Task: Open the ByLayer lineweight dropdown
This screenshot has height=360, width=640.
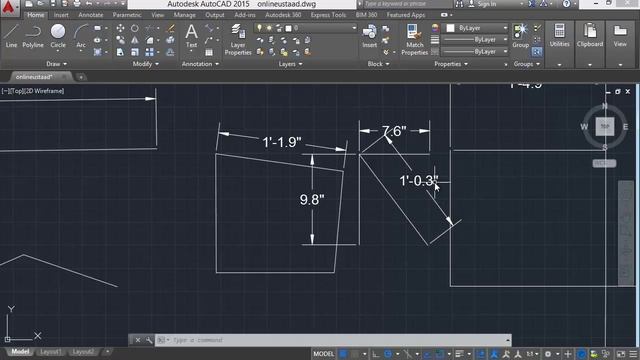Action: point(476,40)
